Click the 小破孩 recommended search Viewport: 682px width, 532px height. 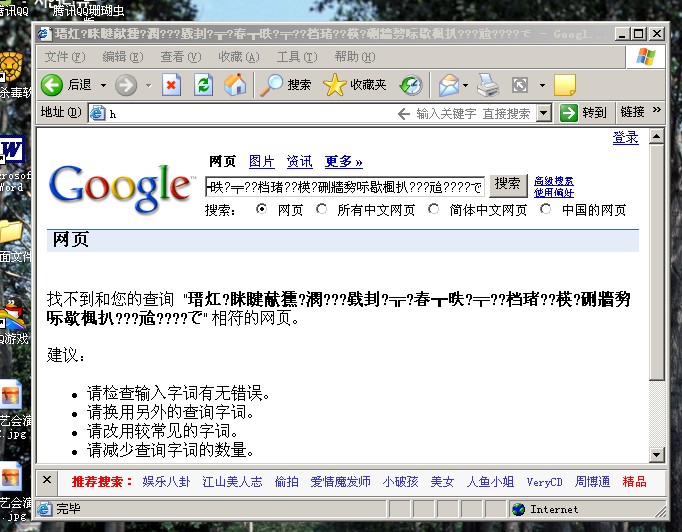point(401,482)
